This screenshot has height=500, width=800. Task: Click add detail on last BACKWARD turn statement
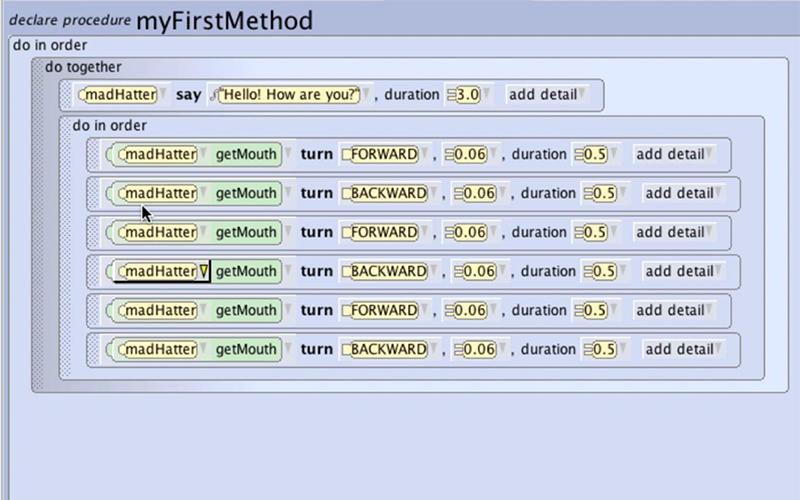click(683, 349)
